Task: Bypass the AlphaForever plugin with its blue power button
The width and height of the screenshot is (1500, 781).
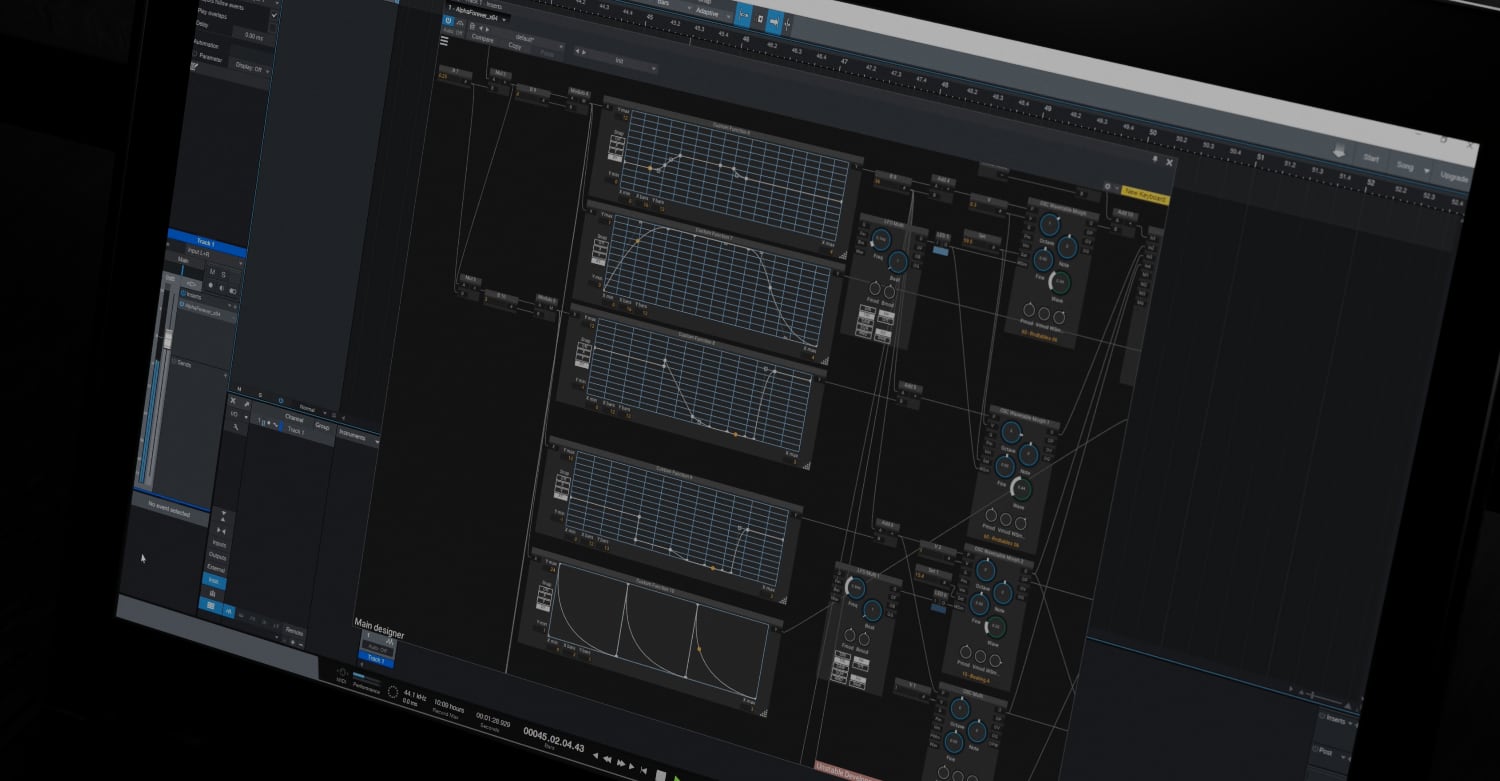Action: tap(448, 20)
